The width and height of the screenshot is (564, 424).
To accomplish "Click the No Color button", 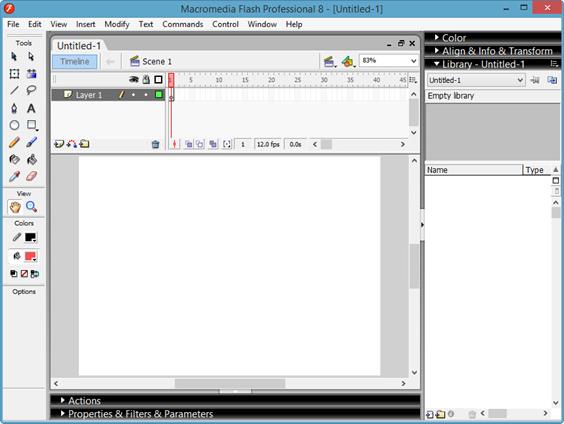I will coord(24,274).
